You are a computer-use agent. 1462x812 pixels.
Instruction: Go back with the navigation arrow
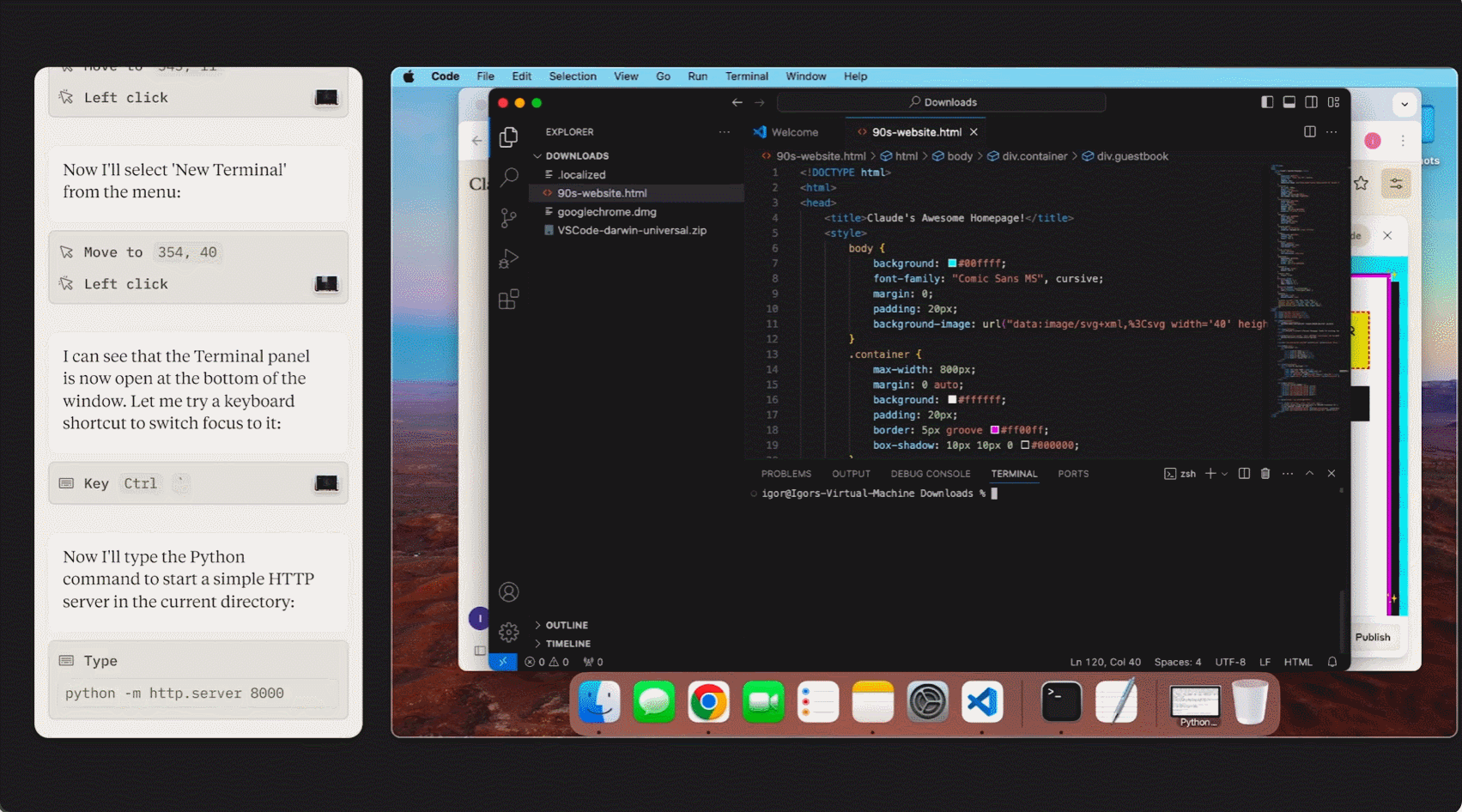[737, 102]
